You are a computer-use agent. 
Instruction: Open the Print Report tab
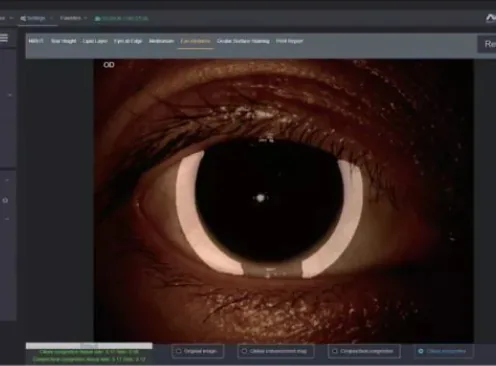[x=289, y=41]
